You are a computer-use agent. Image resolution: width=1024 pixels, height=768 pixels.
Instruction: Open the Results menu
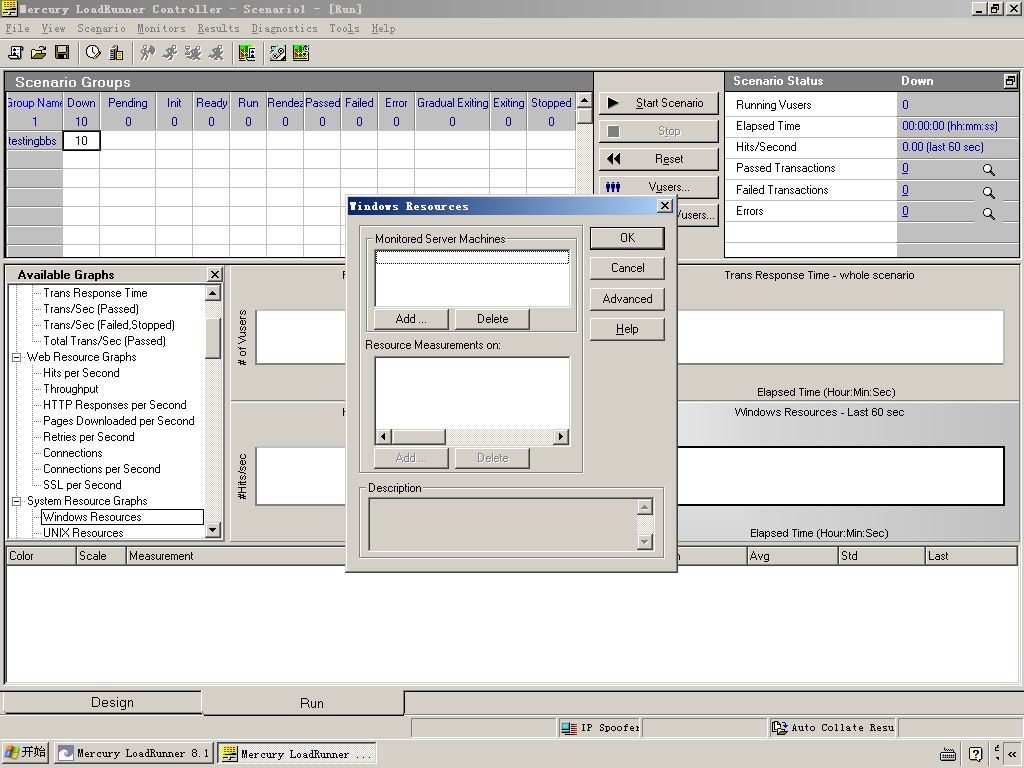pyautogui.click(x=218, y=29)
